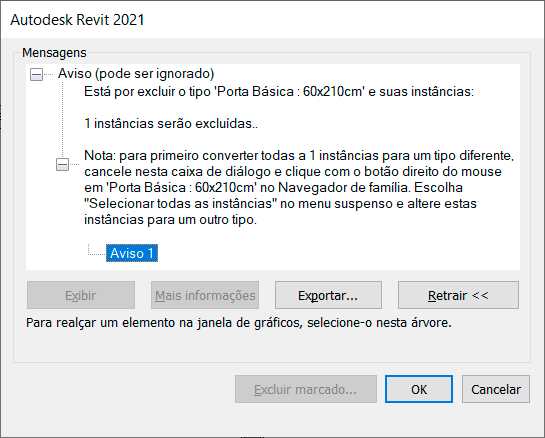
Task: Open Mais informações for this warning
Action: click(x=205, y=295)
